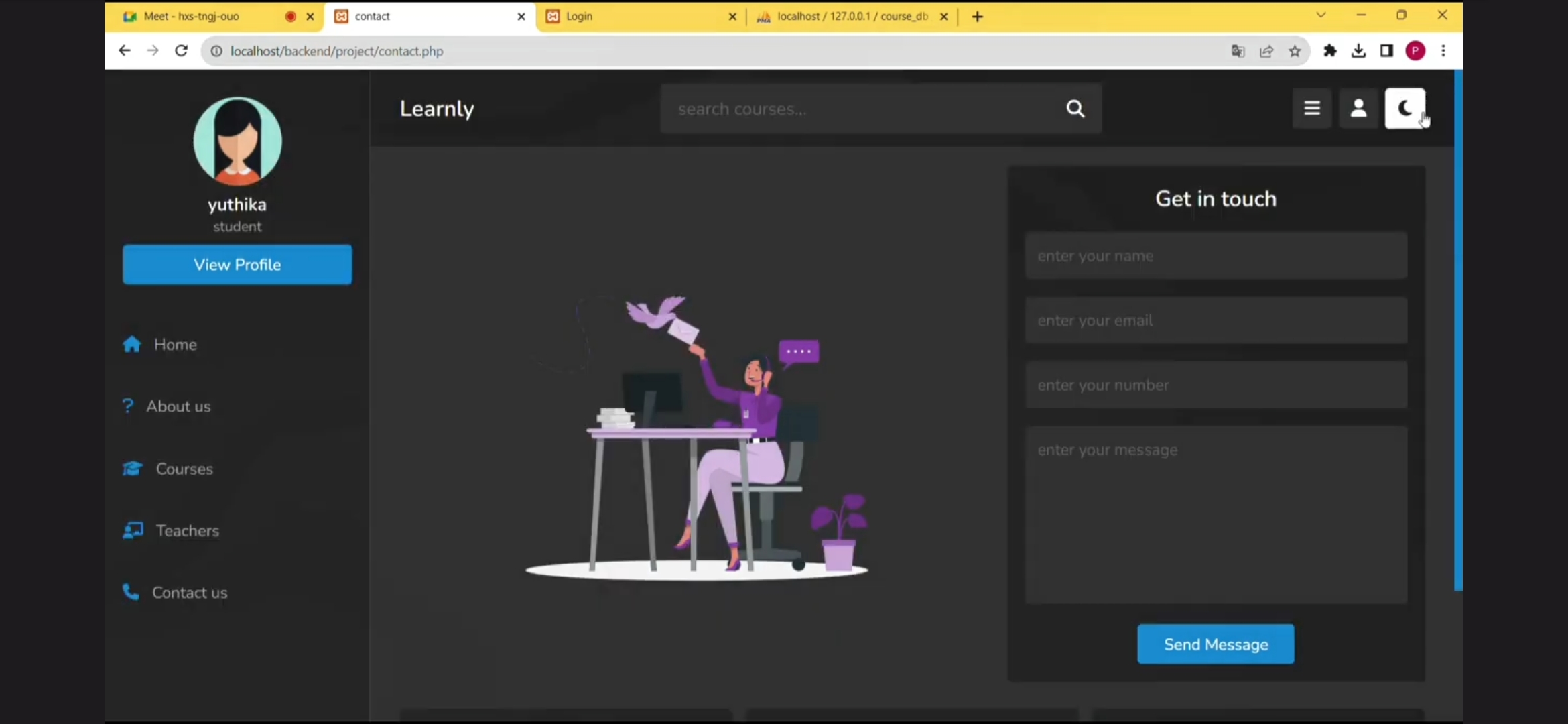Viewport: 1568px width, 724px height.
Task: Click the search magnifier icon
Action: click(1075, 109)
